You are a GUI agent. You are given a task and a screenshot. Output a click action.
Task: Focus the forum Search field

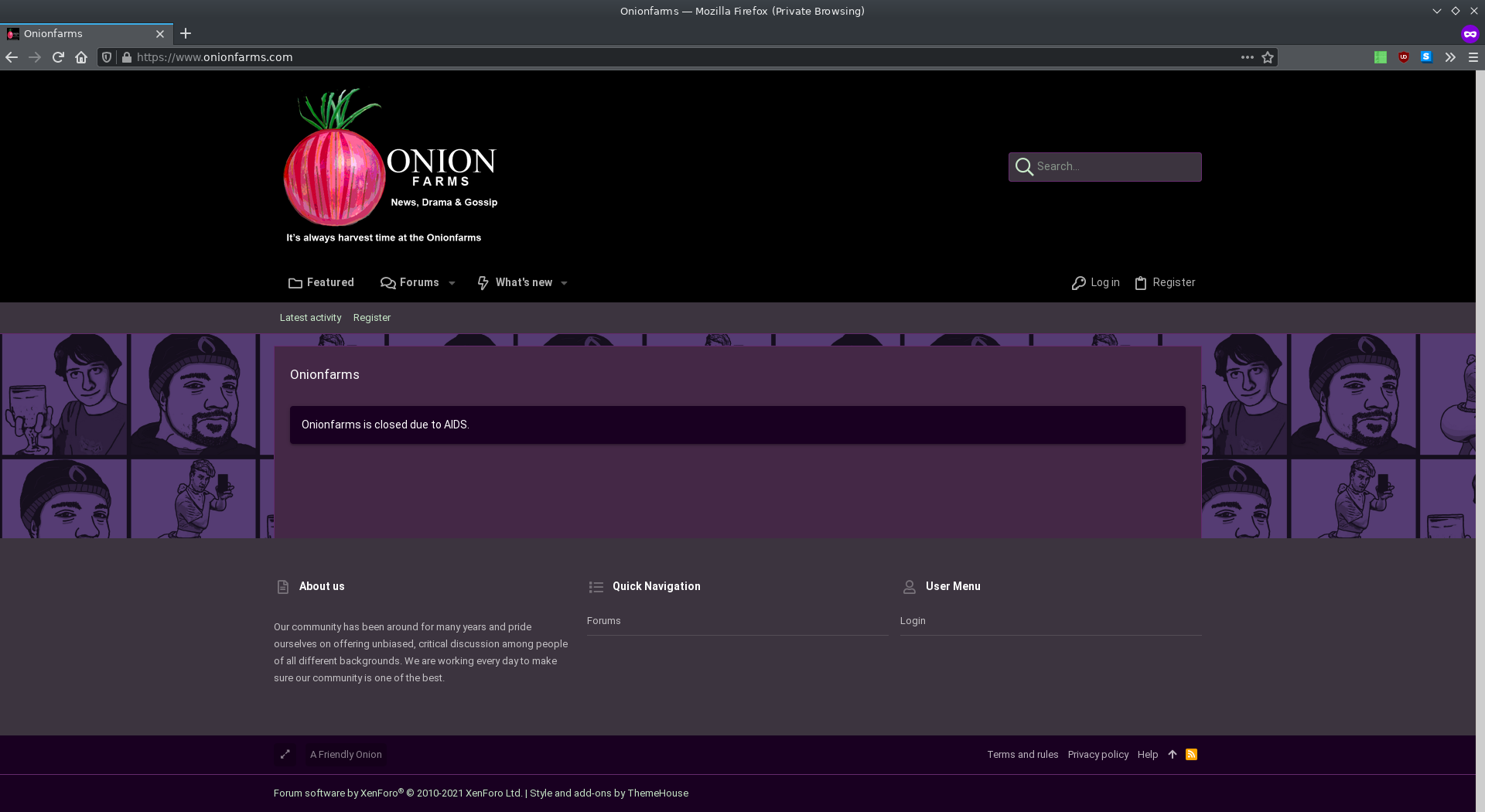[x=1105, y=167]
